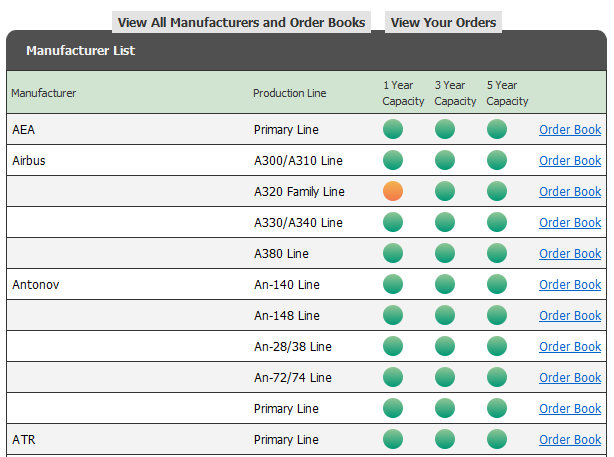Screen dimensions: 614x457
Task: Click A300/A310 Line 3 Year capacity circle
Action: pos(445,160)
